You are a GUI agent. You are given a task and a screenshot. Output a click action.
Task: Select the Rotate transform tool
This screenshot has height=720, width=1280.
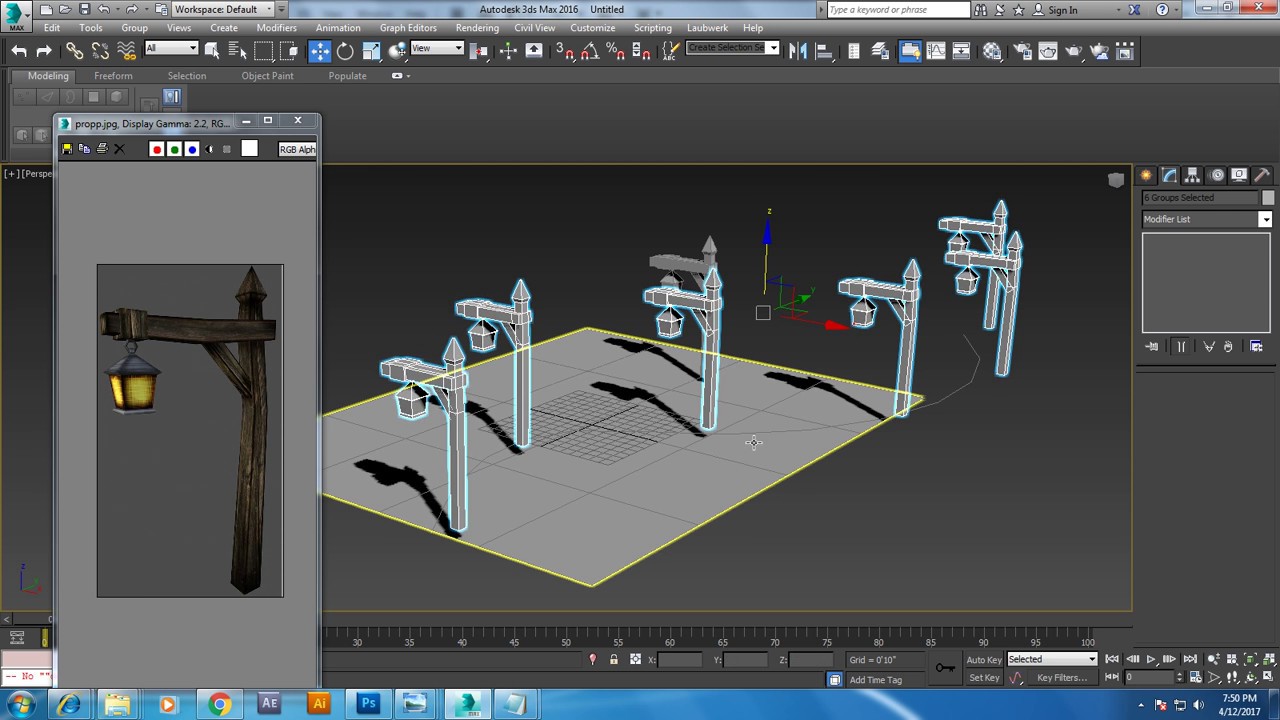(x=345, y=51)
